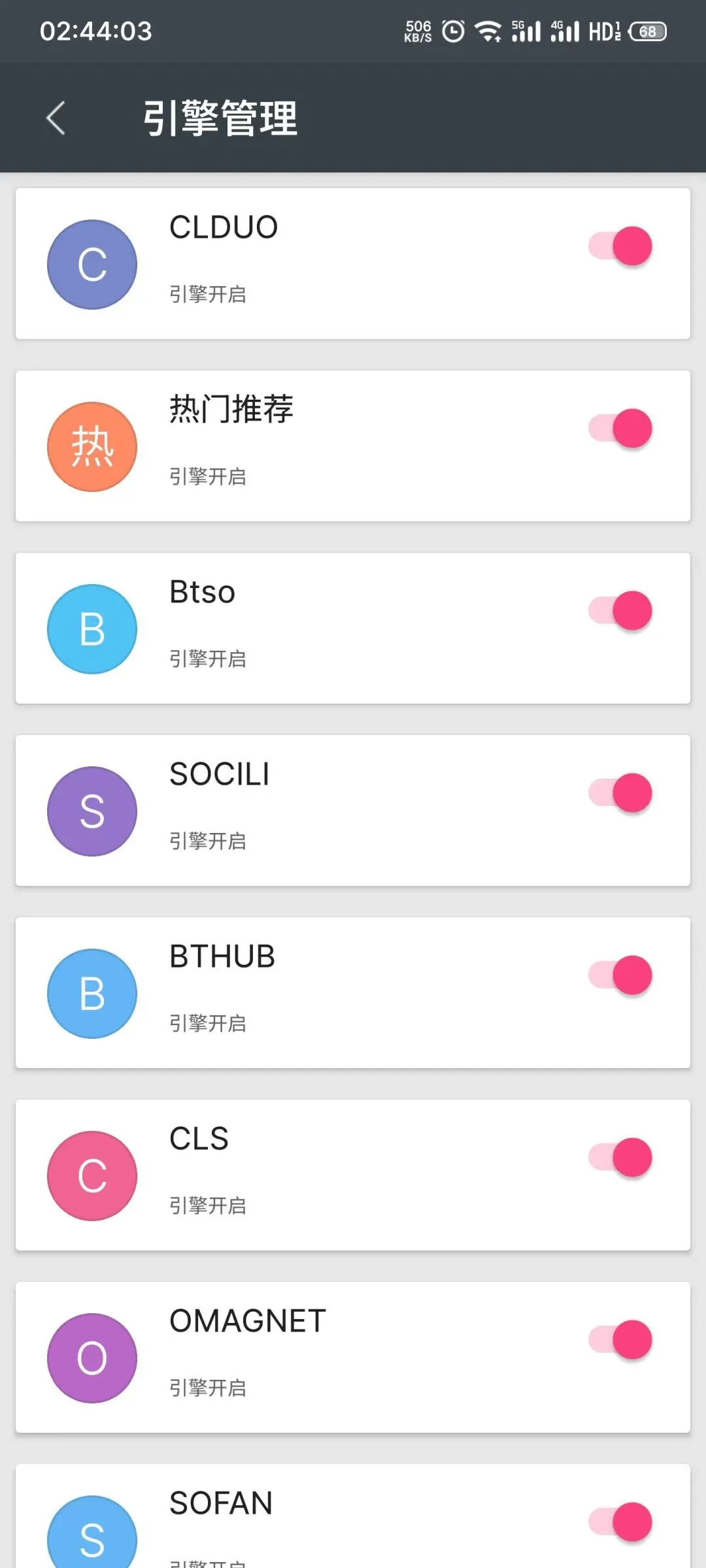The width and height of the screenshot is (706, 1568).
Task: Click the purple S avatar for SOCILI
Action: 92,811
